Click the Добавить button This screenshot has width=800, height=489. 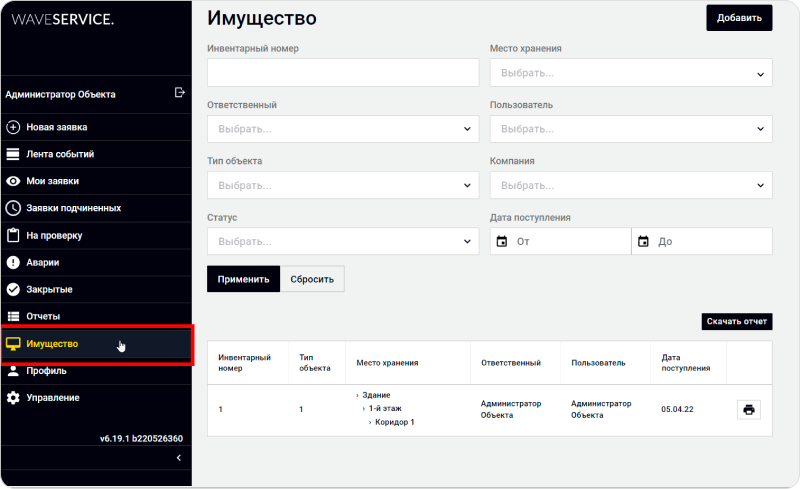739,18
